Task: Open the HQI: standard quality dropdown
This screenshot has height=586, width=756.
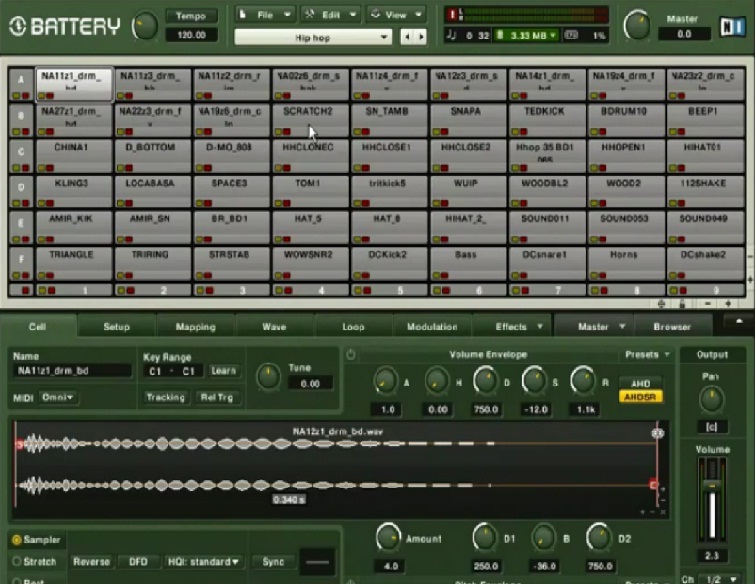Action: 203,562
